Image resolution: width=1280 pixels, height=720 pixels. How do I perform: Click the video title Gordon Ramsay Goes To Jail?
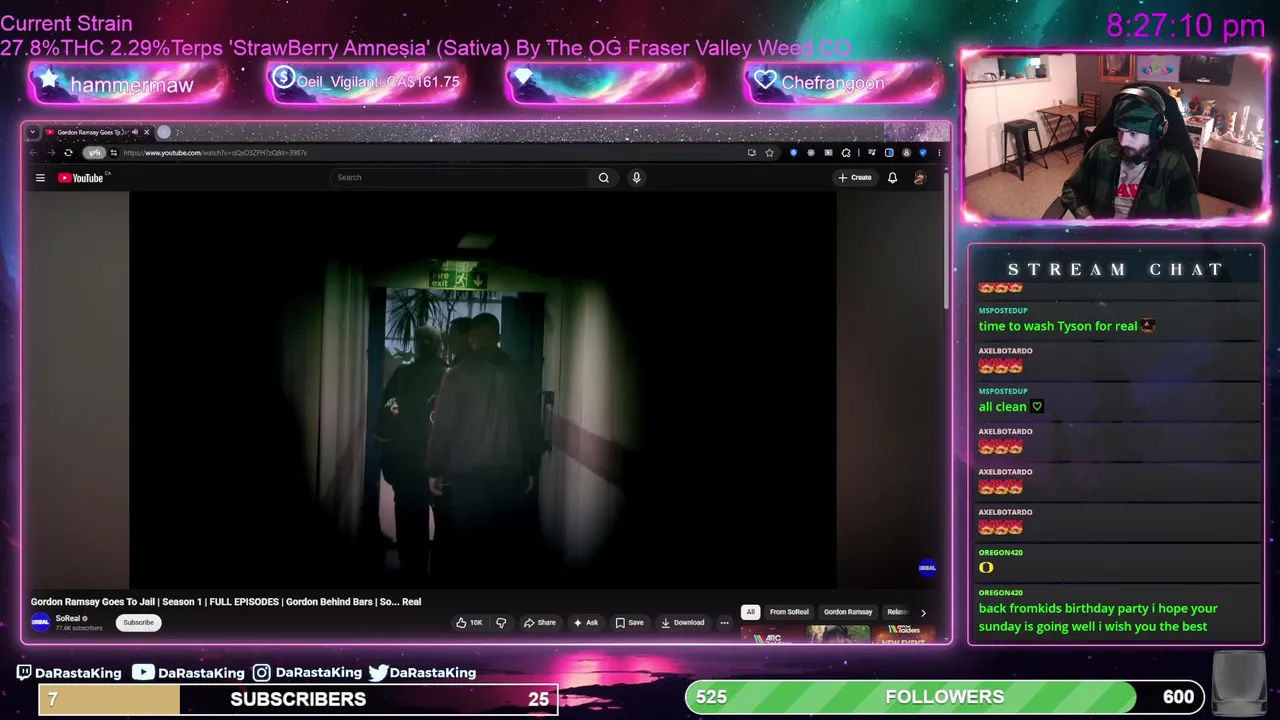click(x=226, y=602)
